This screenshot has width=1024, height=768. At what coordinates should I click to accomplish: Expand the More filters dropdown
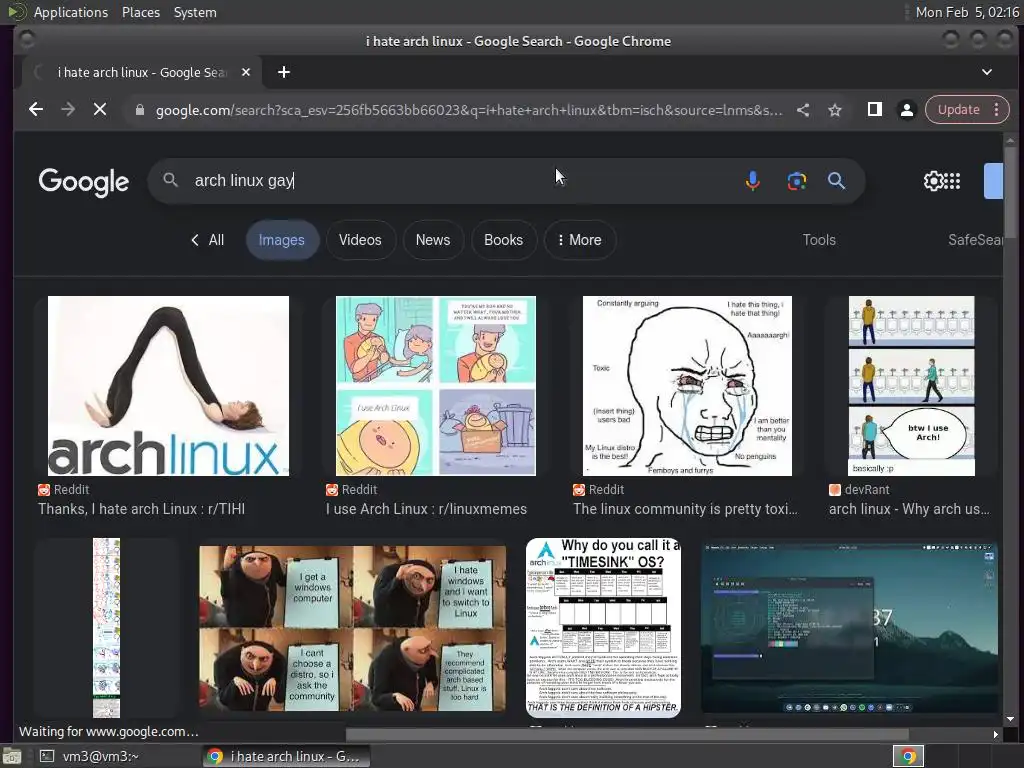[579, 240]
